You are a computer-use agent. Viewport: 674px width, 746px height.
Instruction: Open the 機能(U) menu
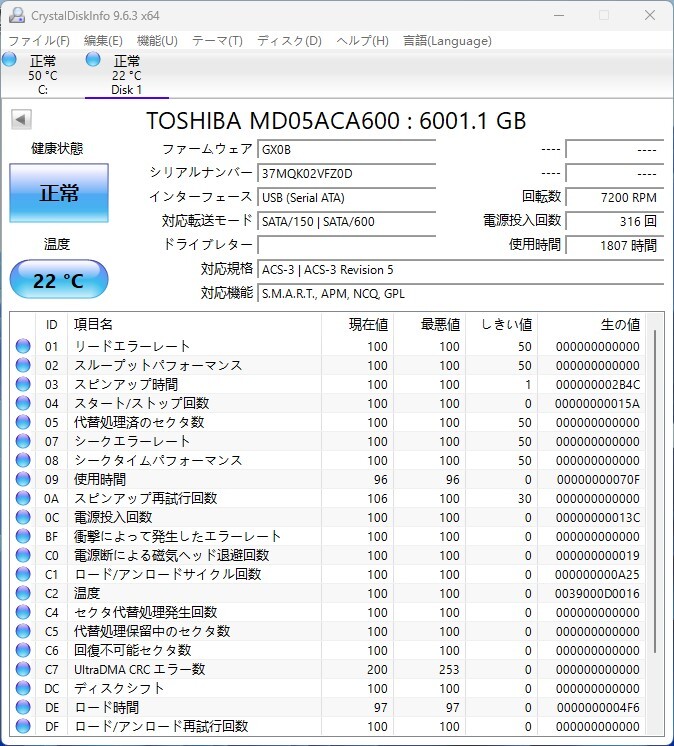(157, 41)
